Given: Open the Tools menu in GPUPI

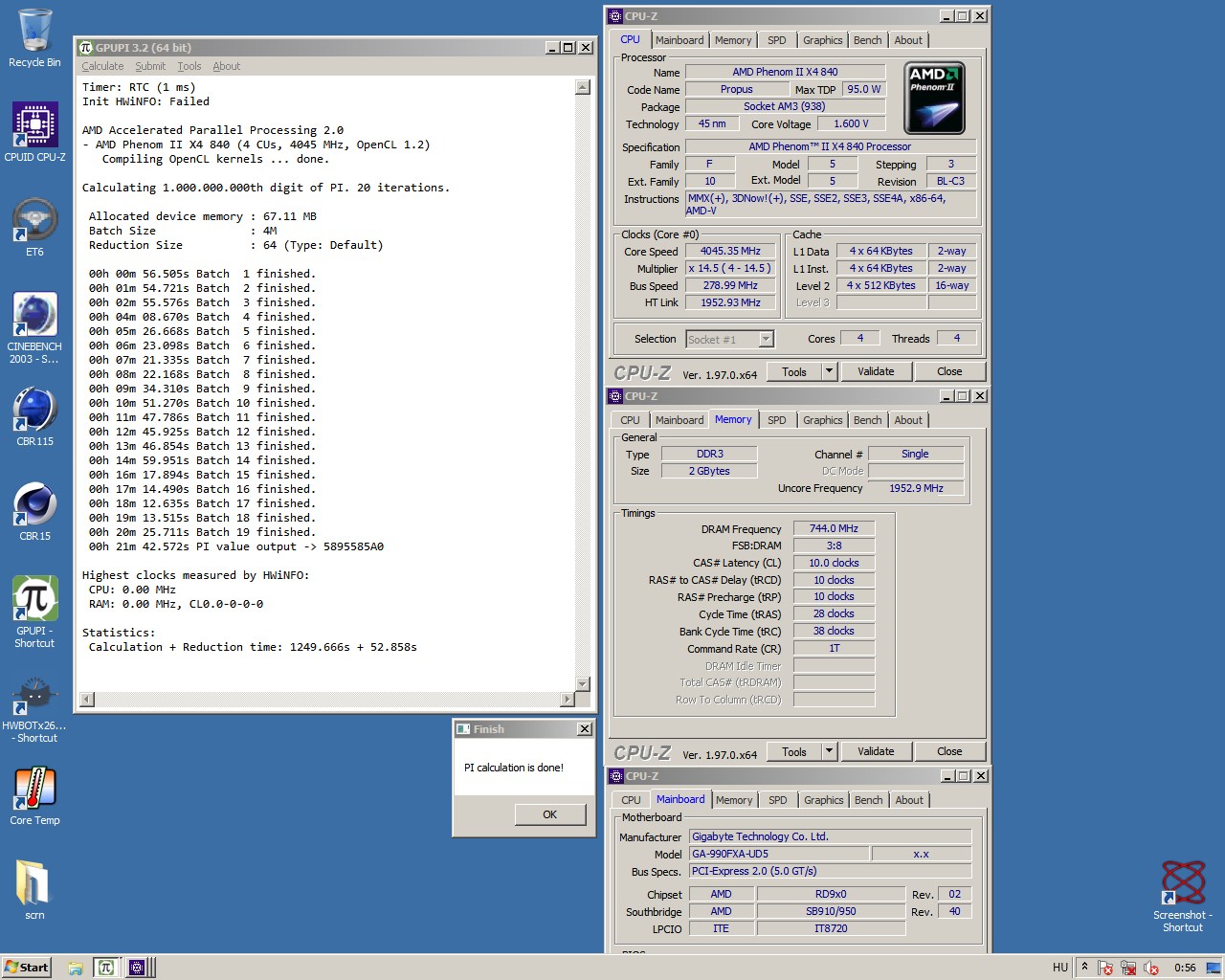Looking at the screenshot, I should (189, 66).
